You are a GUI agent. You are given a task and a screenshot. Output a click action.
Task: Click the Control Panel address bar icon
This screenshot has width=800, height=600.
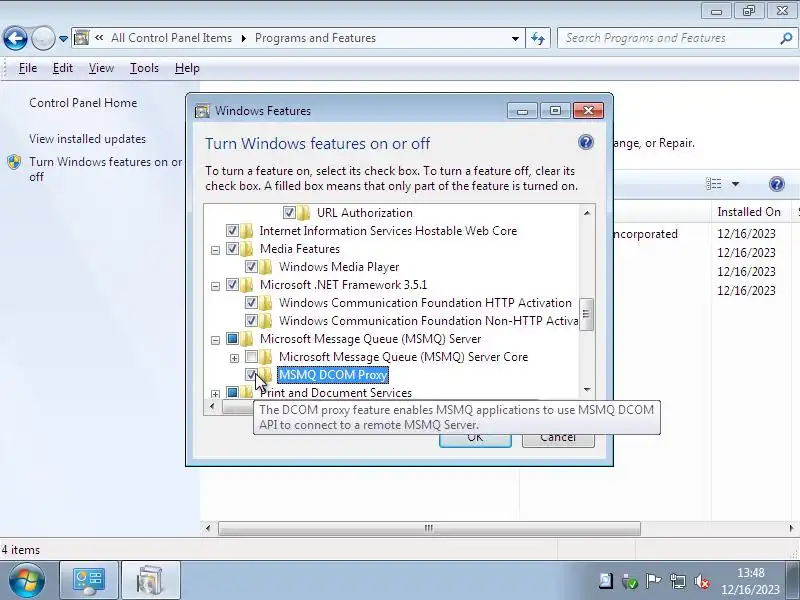click(82, 38)
